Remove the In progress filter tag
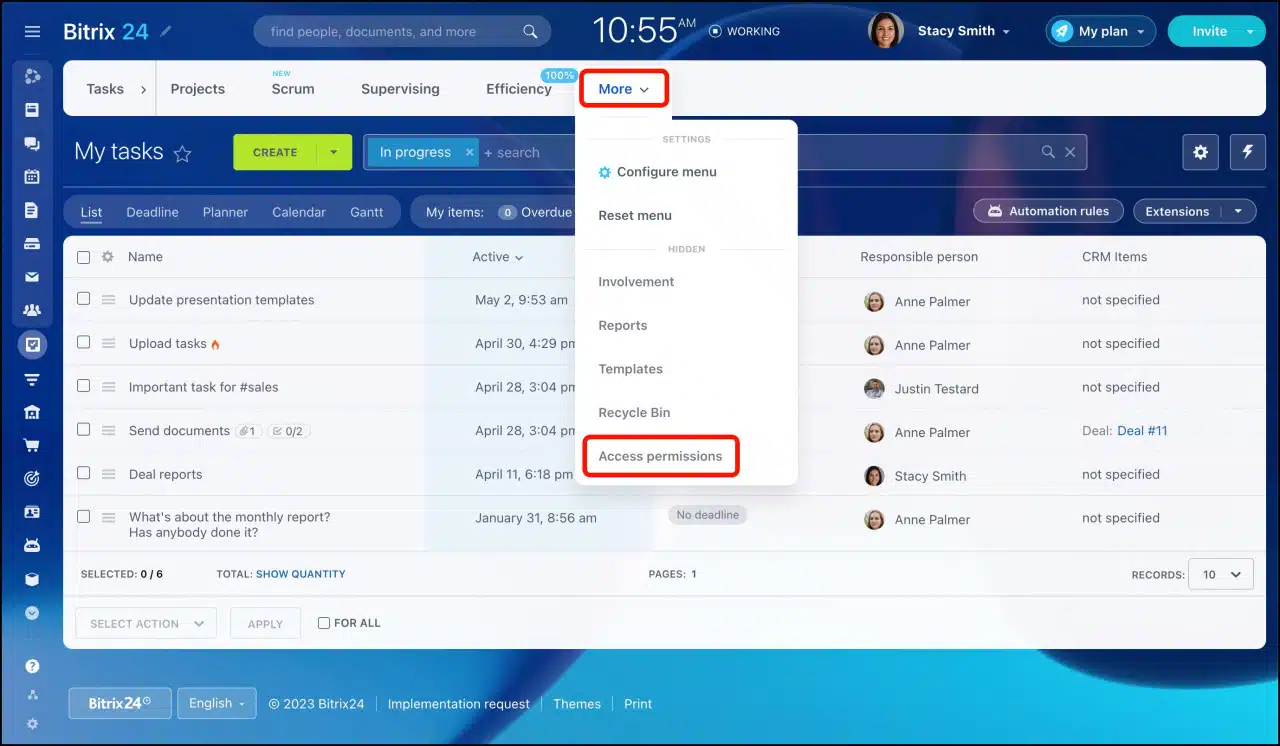Viewport: 1280px width, 746px height. pyautogui.click(x=469, y=153)
